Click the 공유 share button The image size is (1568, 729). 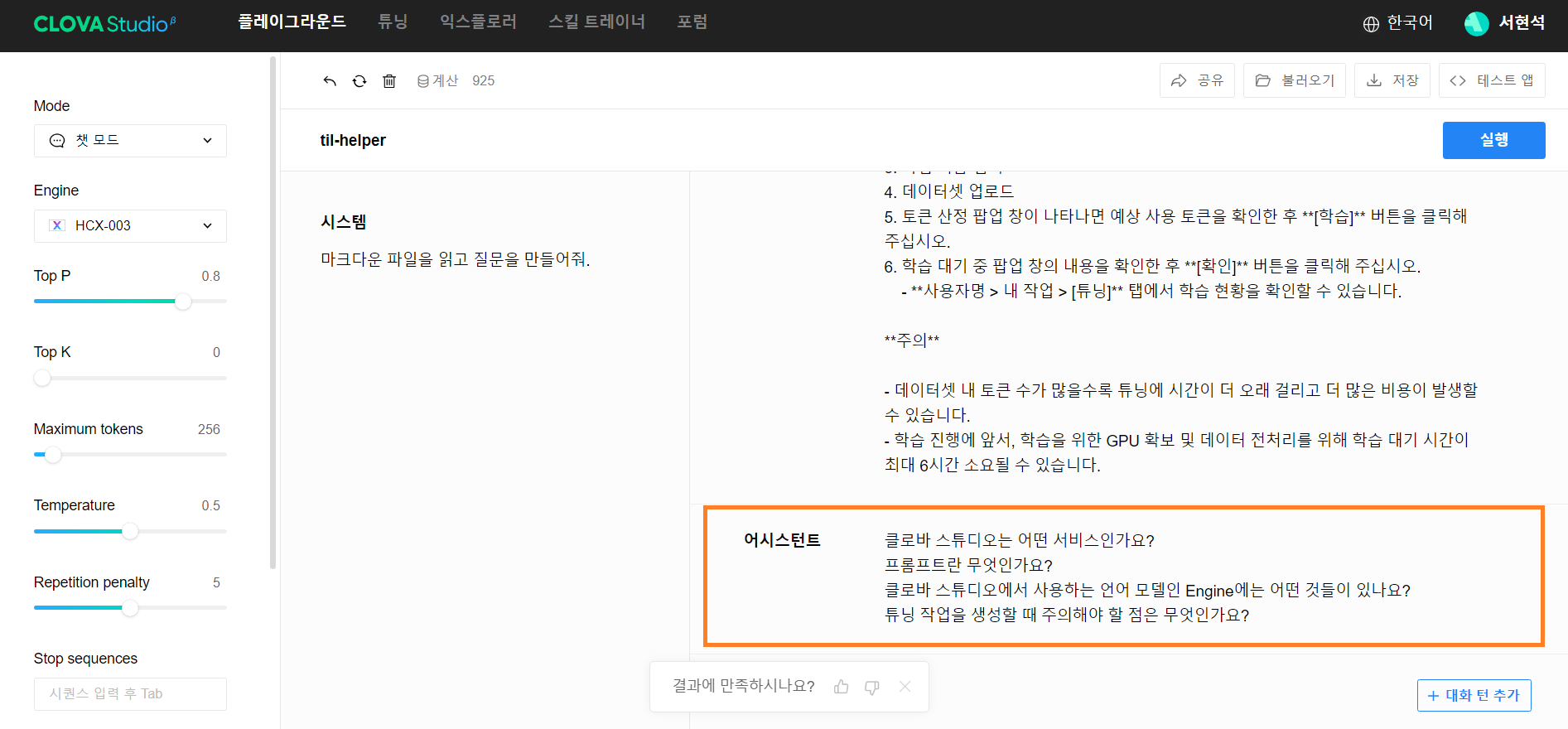coord(1197,80)
